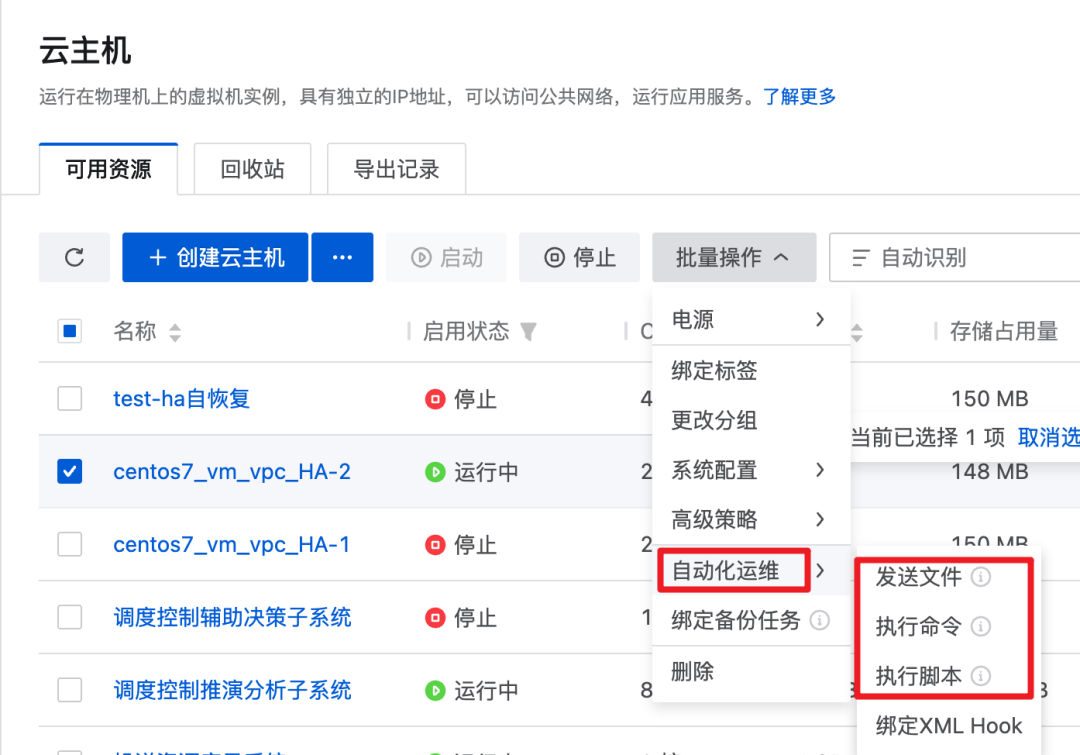Screen dimensions: 1080x755
Task: Open the 了解更多 link
Action: pos(799,96)
